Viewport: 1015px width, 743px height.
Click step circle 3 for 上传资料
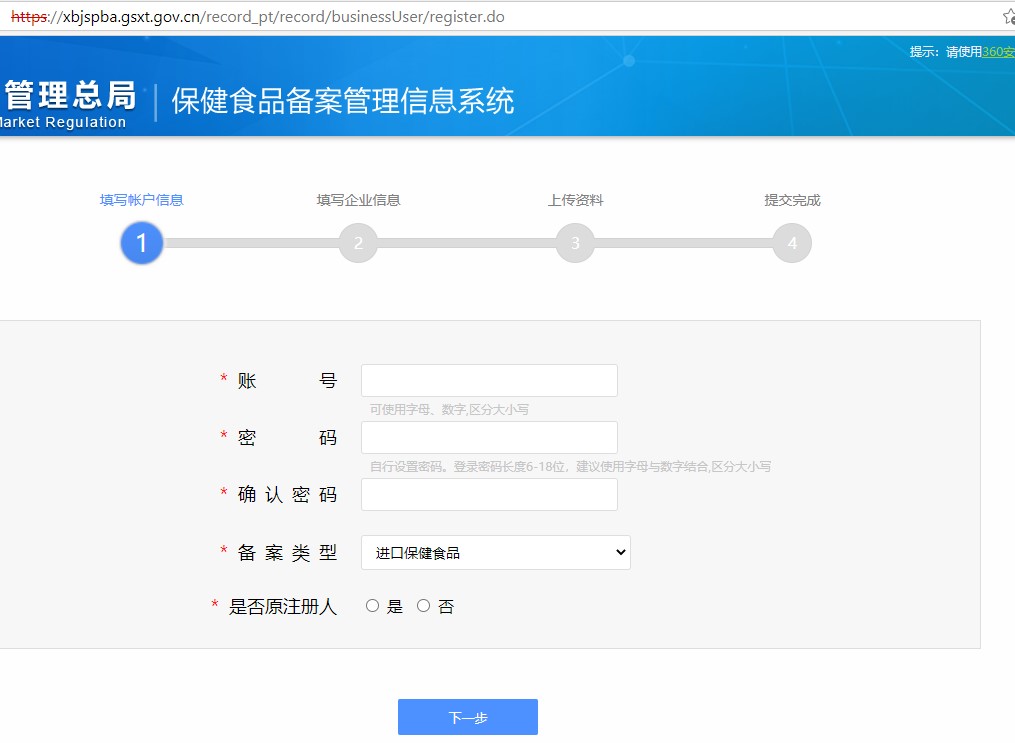[x=575, y=242]
